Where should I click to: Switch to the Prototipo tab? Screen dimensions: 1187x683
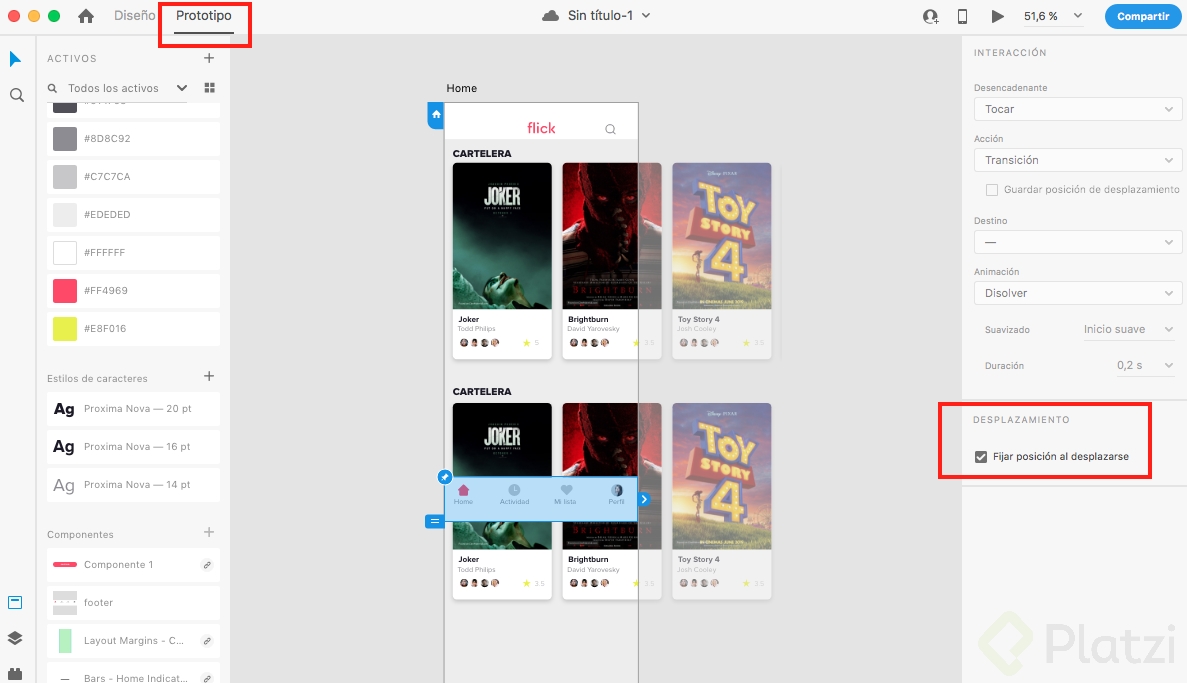click(204, 15)
